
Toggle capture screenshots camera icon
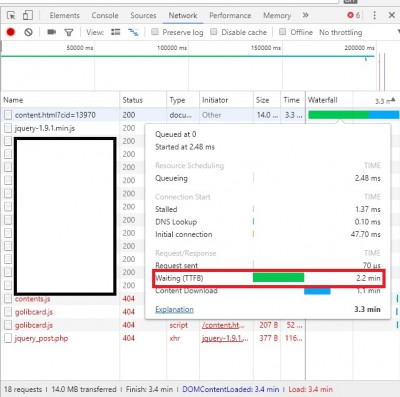pyautogui.click(x=51, y=32)
